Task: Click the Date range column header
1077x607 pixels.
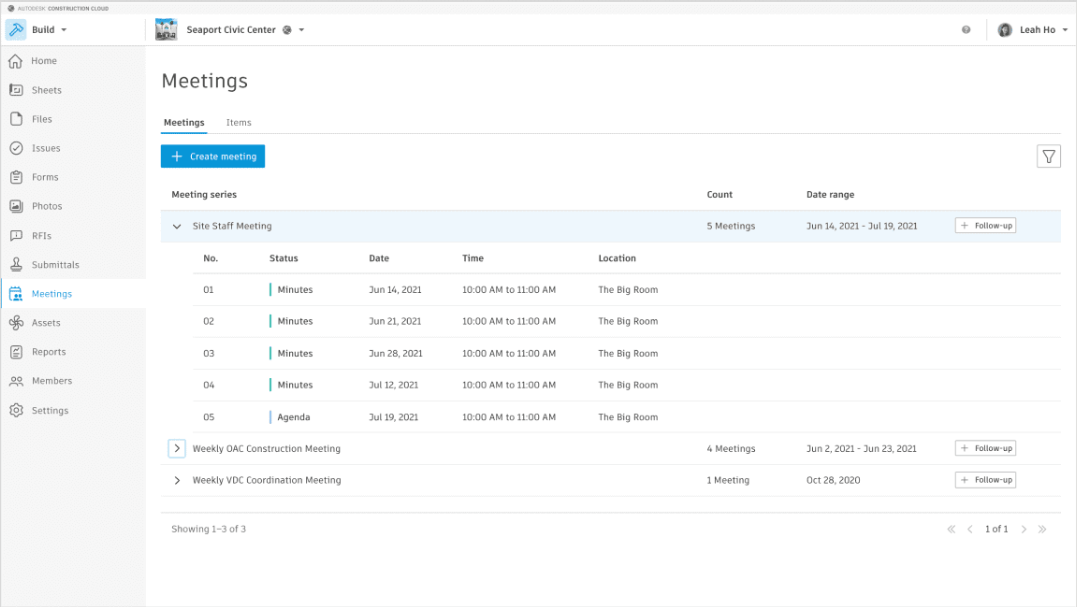Action: [830, 194]
